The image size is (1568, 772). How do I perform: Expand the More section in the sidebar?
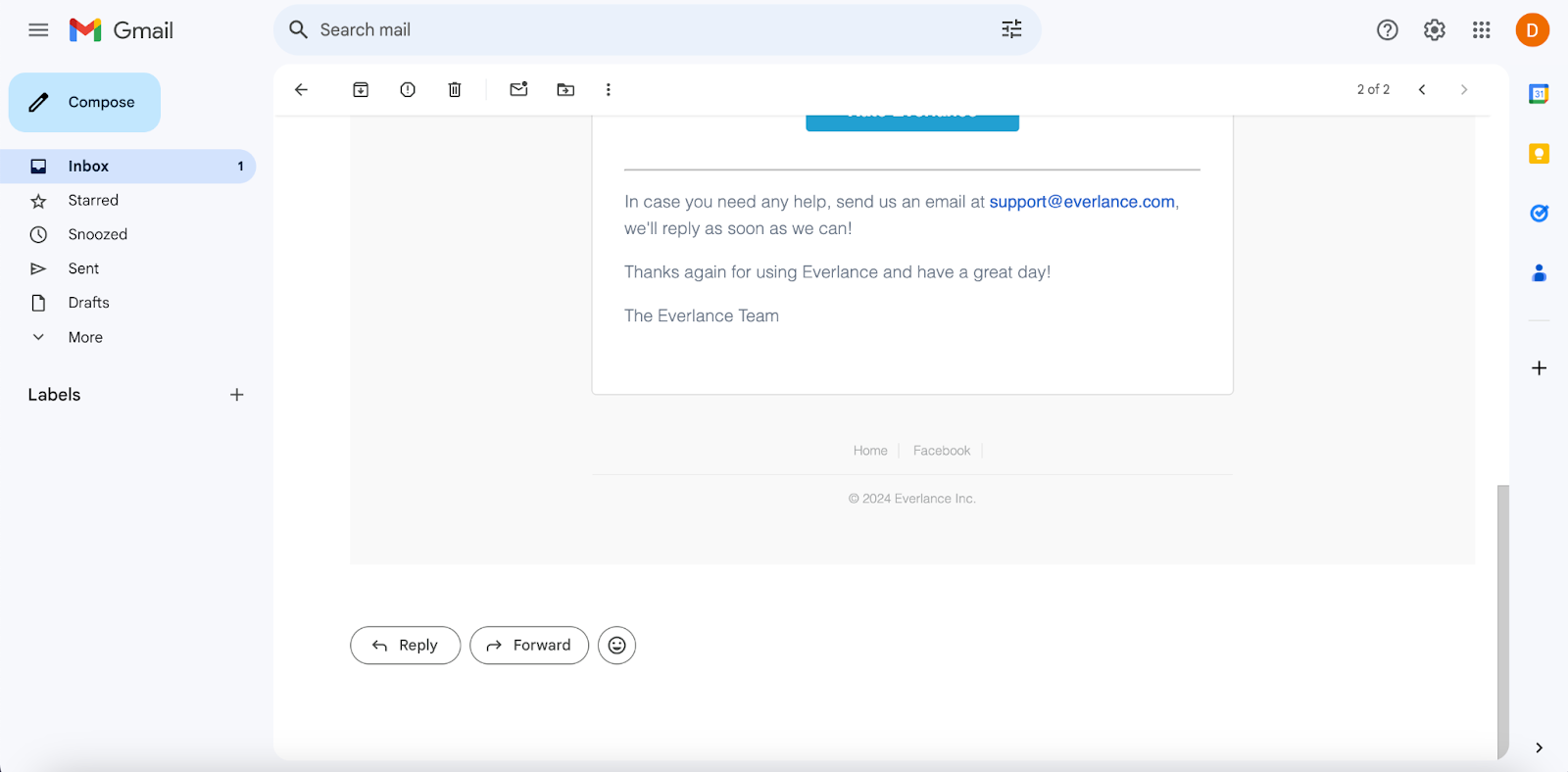click(85, 337)
